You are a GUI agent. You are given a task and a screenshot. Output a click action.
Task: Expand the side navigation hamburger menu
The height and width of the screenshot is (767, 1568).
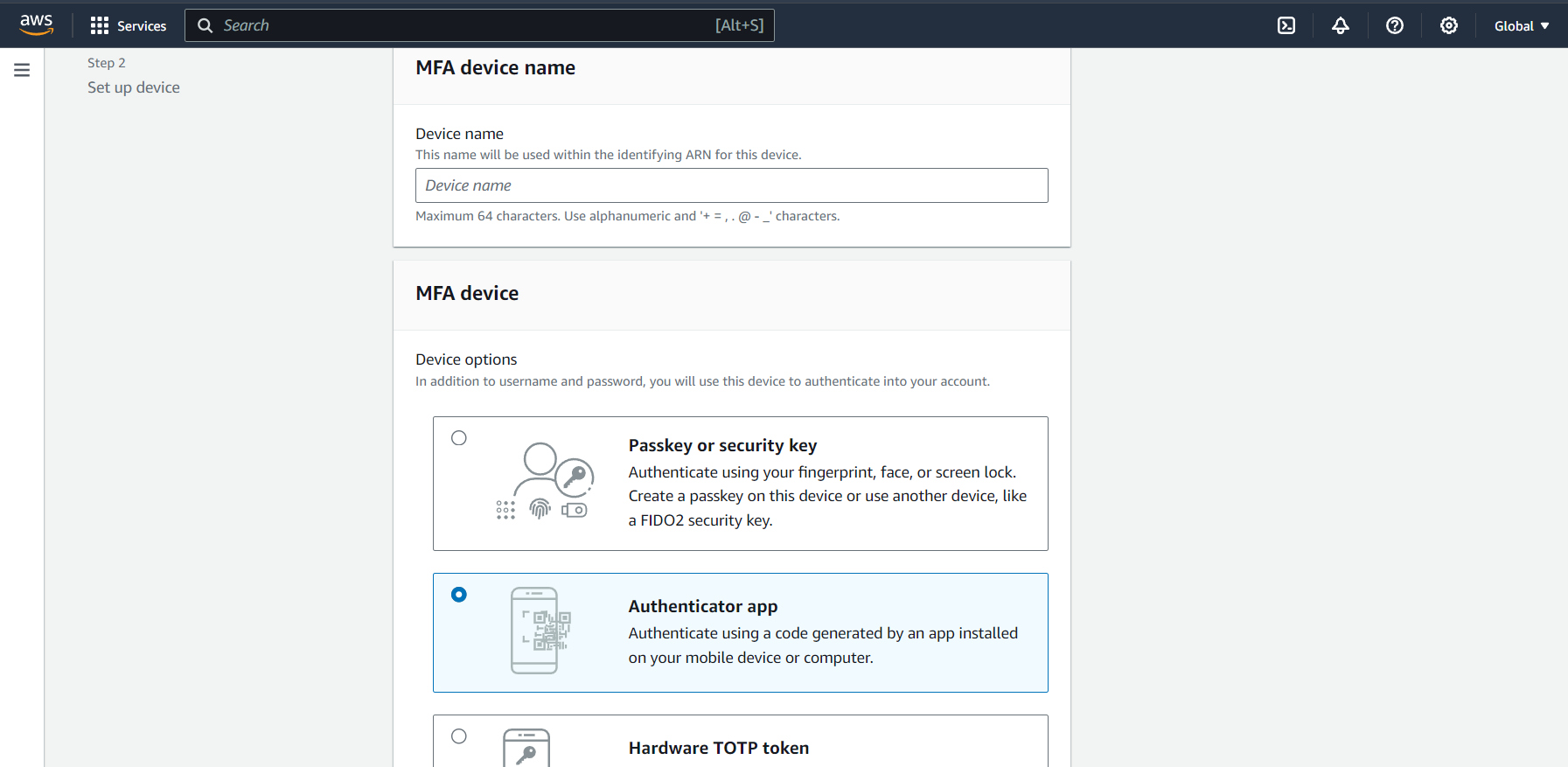pyautogui.click(x=22, y=70)
